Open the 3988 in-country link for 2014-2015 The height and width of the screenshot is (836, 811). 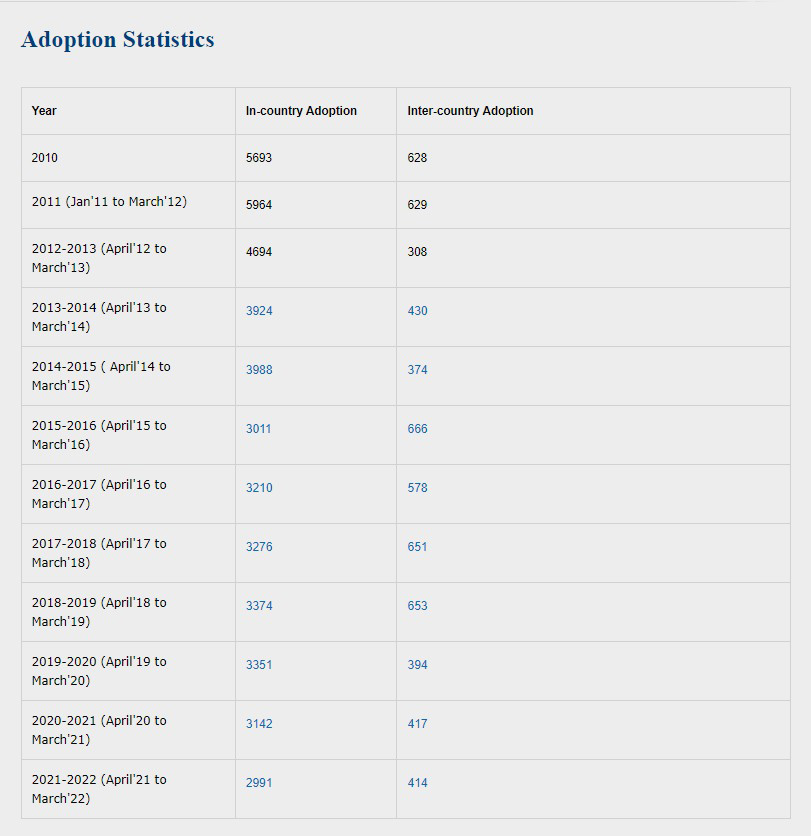coord(259,370)
